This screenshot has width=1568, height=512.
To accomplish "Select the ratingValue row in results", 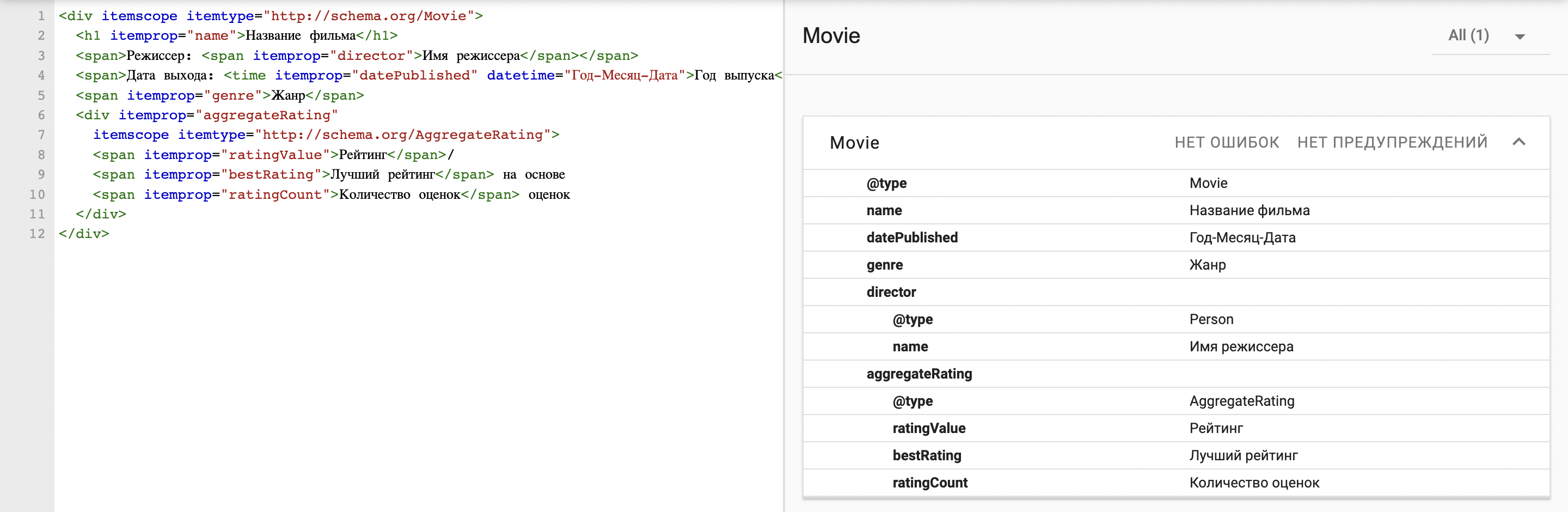I will point(928,428).
